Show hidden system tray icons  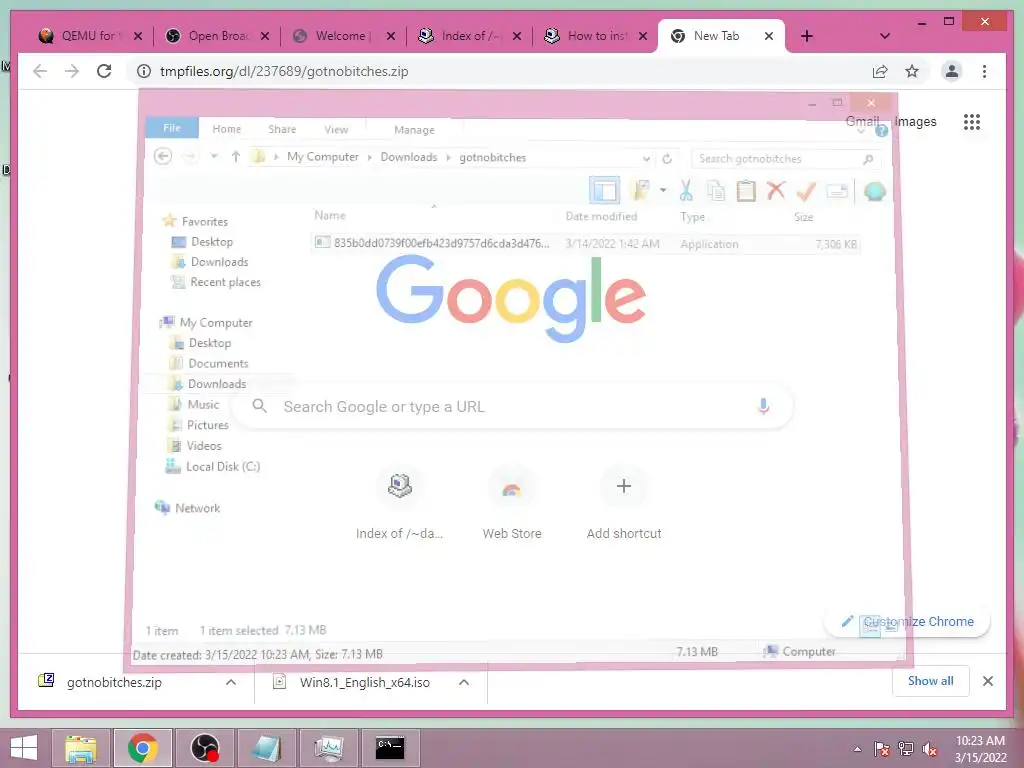(857, 749)
